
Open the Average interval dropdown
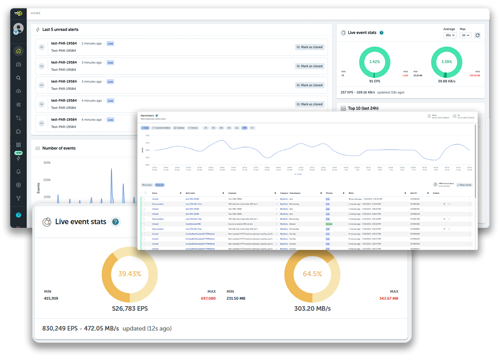(450, 35)
